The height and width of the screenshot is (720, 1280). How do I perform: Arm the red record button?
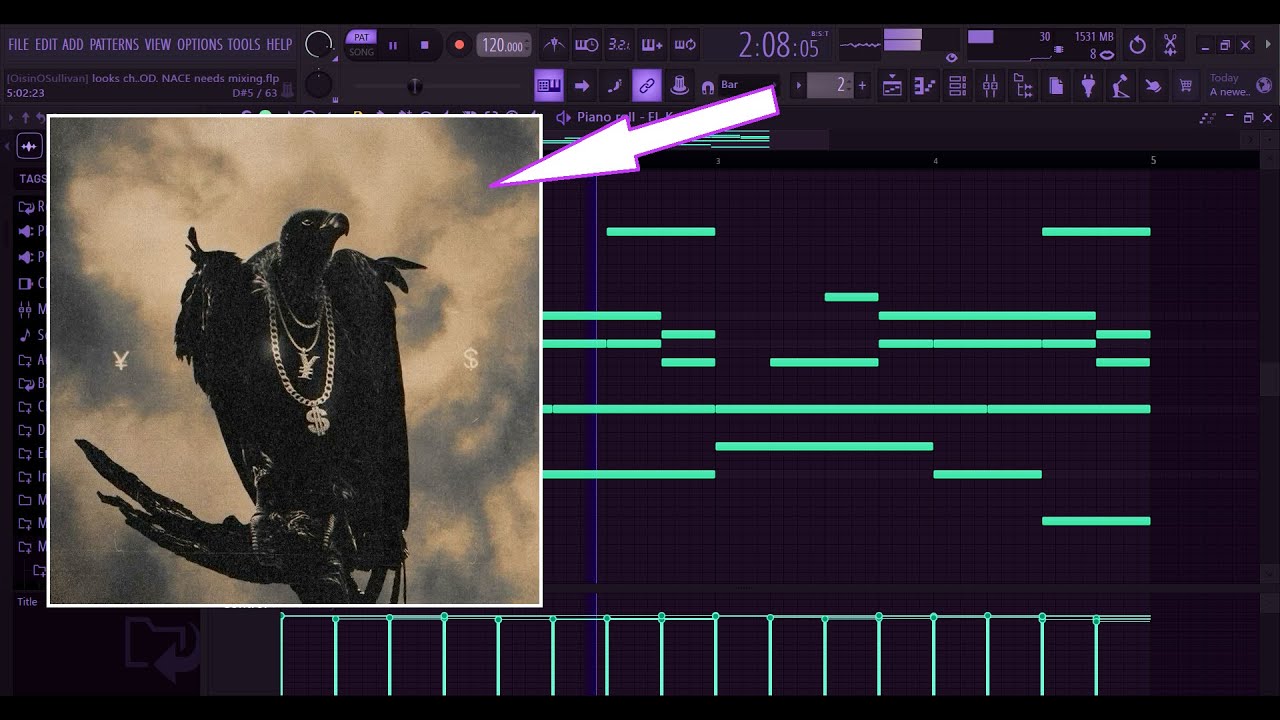click(459, 45)
